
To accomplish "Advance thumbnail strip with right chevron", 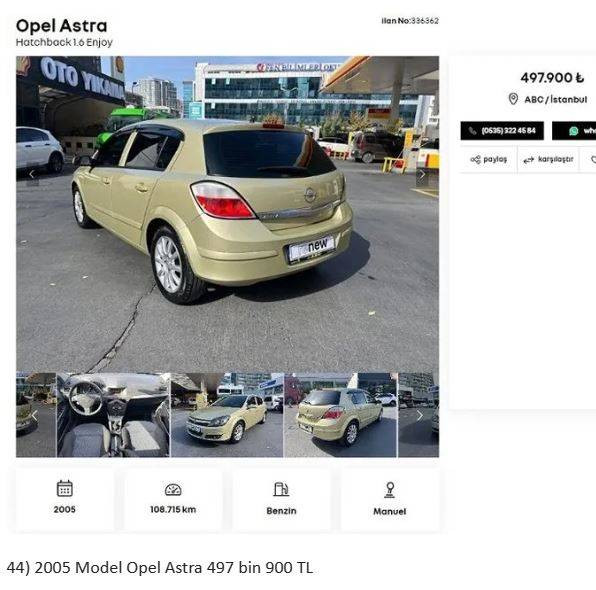I will (x=420, y=415).
